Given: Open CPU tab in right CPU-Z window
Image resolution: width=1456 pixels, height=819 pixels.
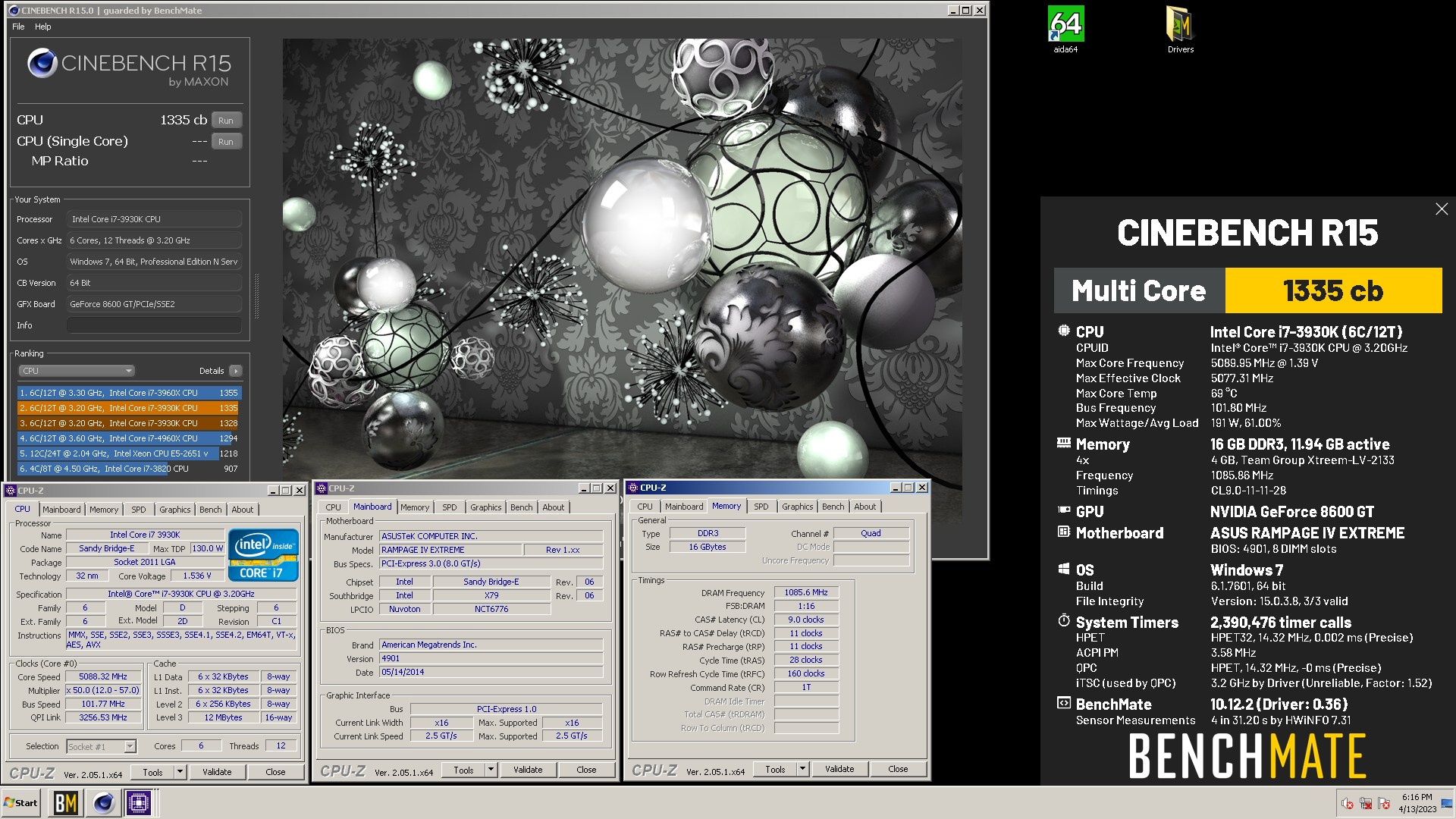Looking at the screenshot, I should click(x=645, y=507).
